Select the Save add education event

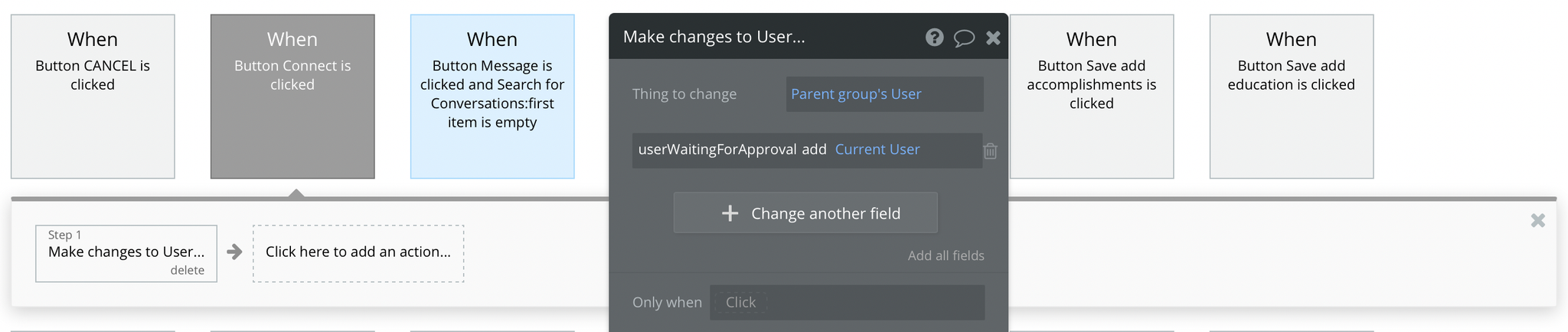(1291, 96)
